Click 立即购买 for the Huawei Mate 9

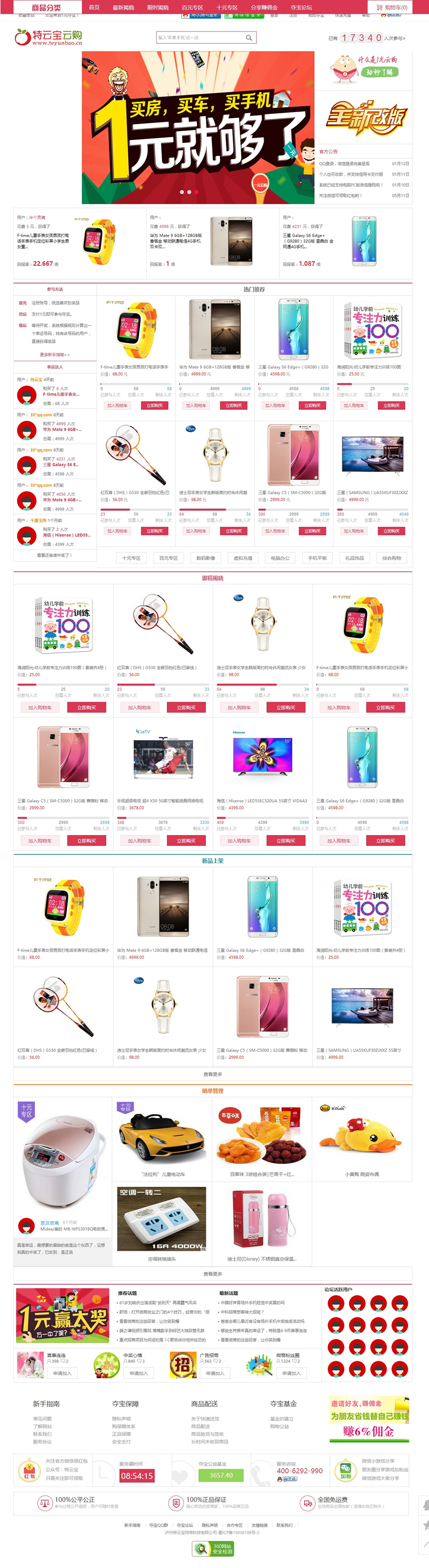point(234,406)
